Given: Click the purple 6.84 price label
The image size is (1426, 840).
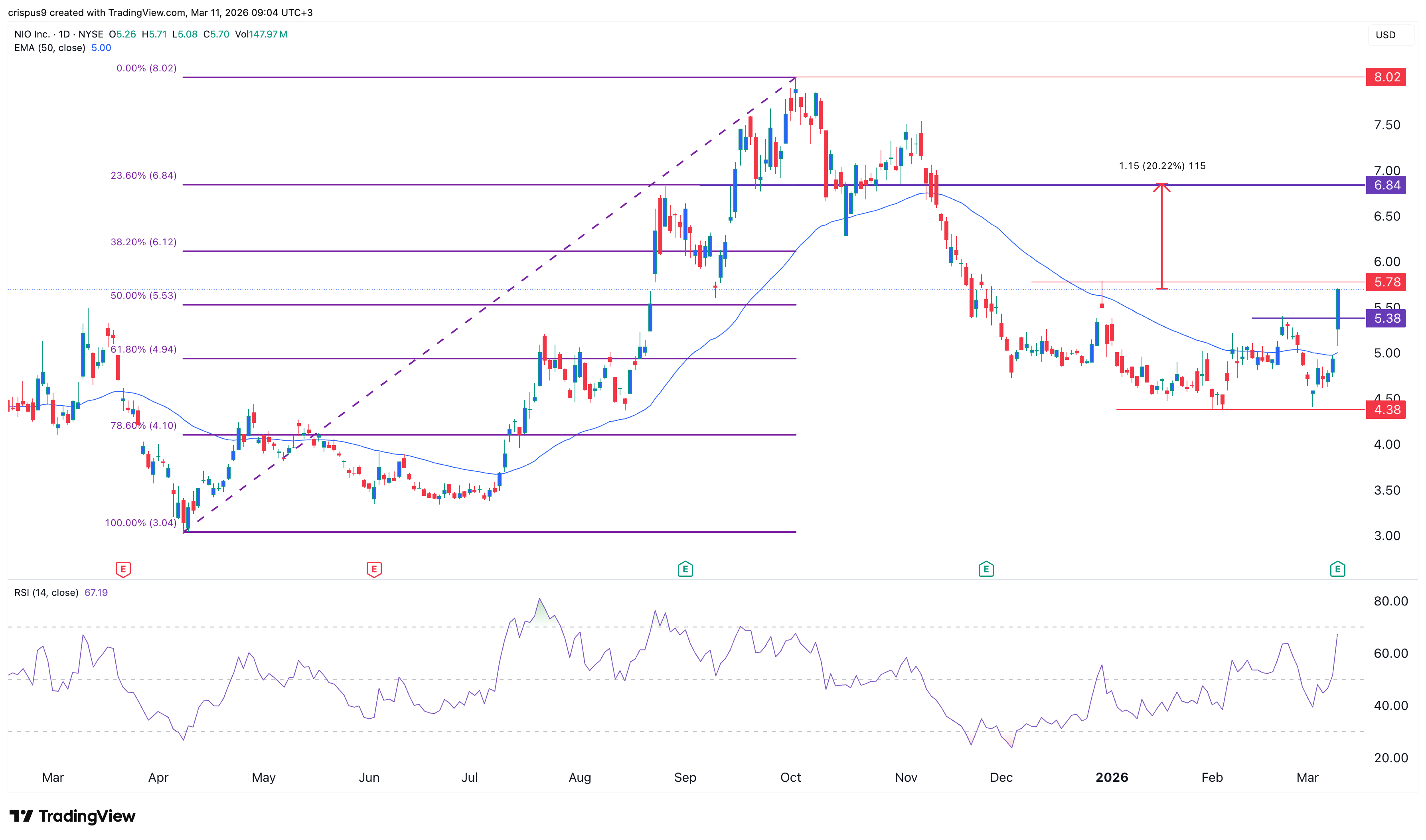Looking at the screenshot, I should coord(1386,185).
